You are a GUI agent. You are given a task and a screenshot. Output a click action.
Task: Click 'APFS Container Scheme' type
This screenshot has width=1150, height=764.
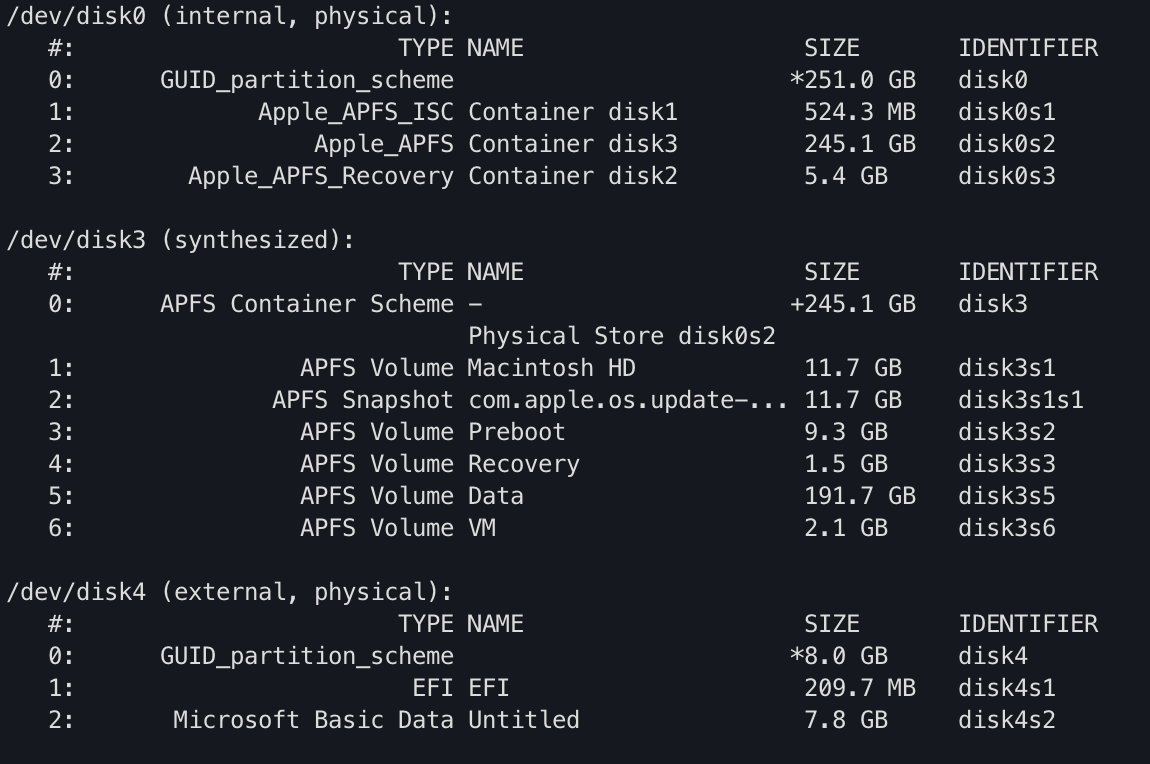pyautogui.click(x=307, y=304)
